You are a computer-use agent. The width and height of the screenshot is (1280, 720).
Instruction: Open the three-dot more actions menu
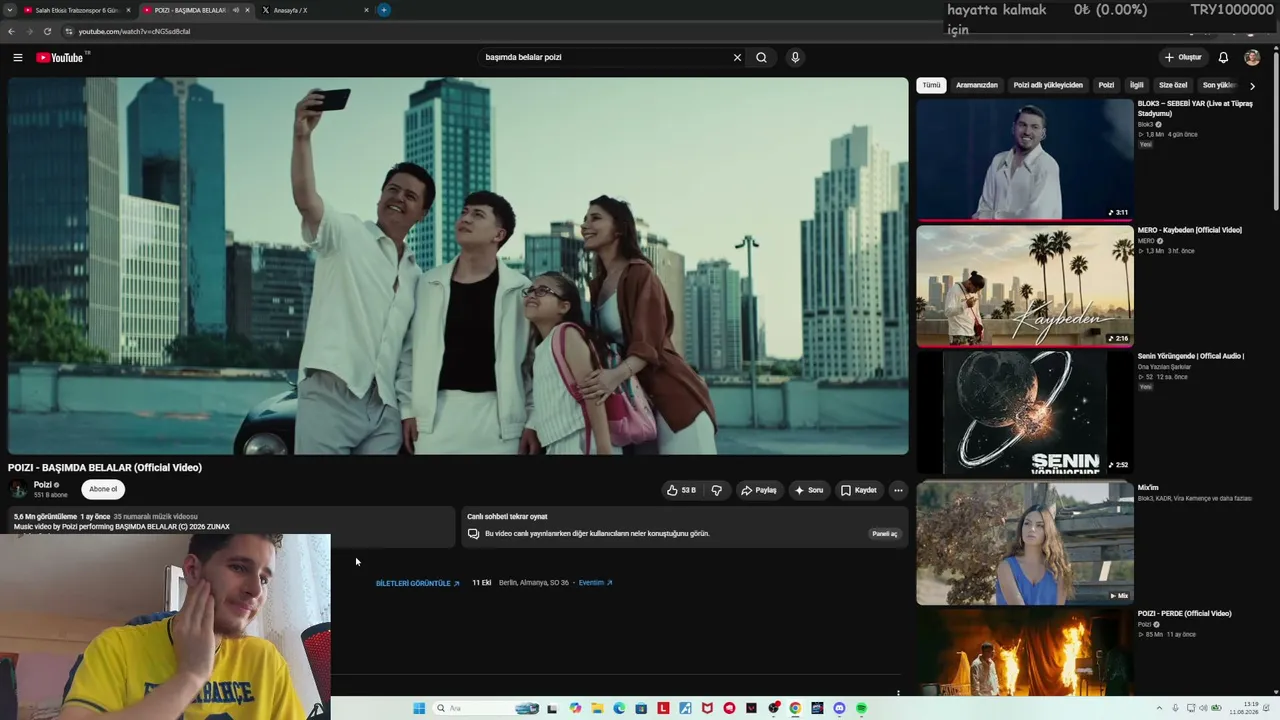click(898, 490)
